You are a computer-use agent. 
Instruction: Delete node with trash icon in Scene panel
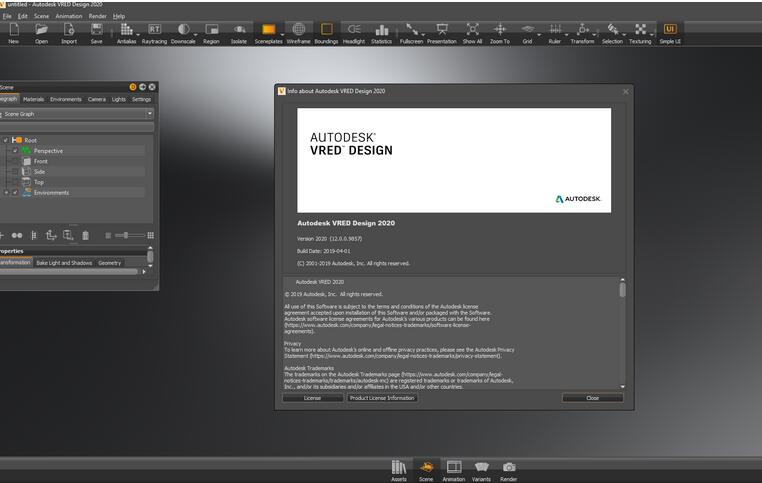(x=86, y=236)
